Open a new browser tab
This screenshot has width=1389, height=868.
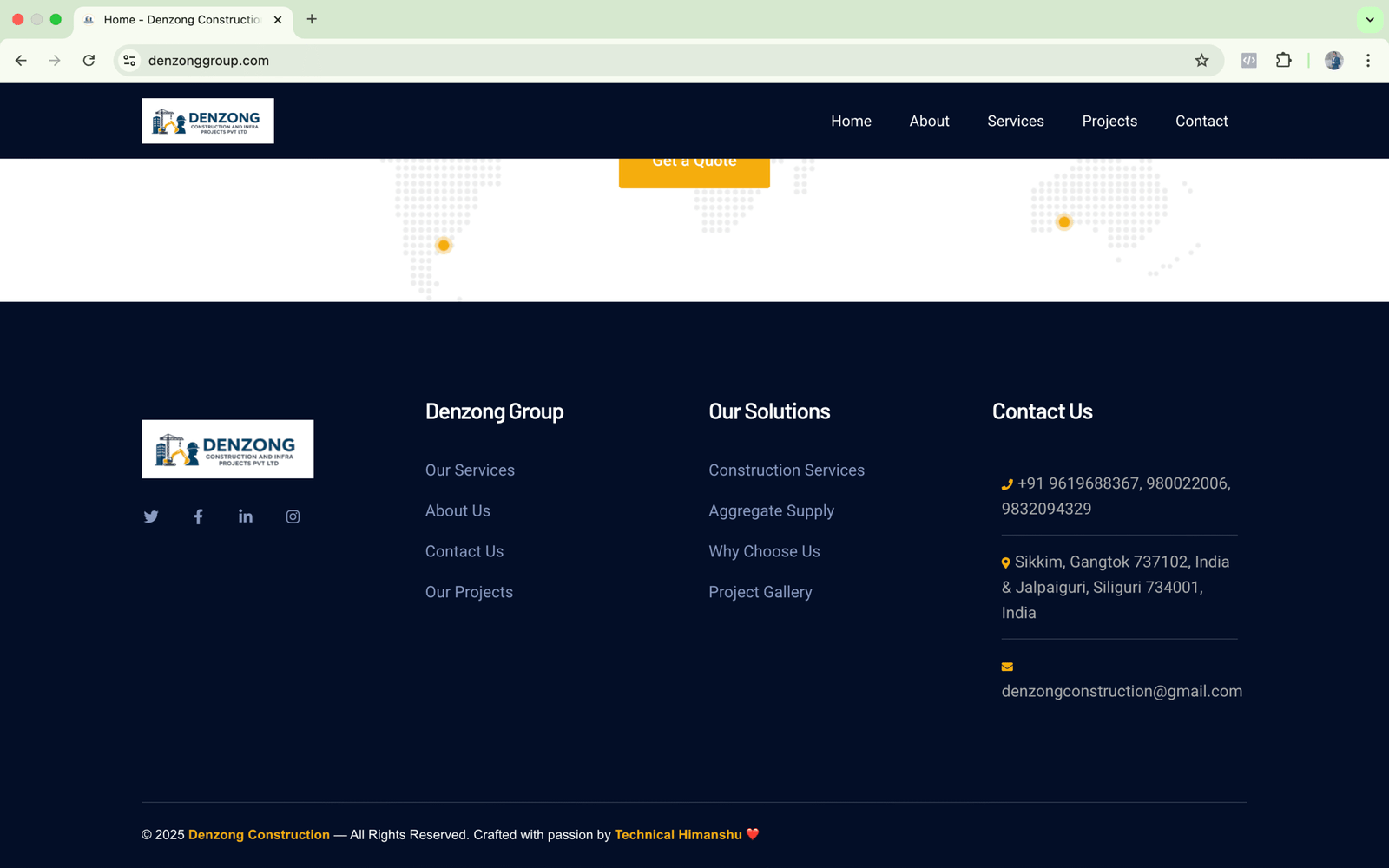312,19
